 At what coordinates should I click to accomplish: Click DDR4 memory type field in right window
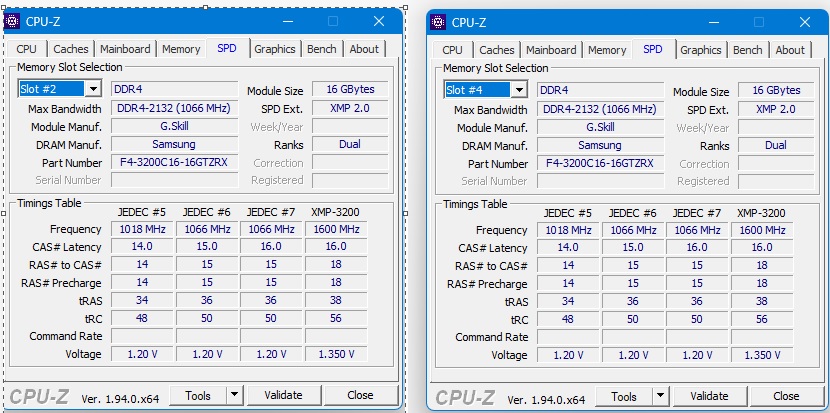600,90
